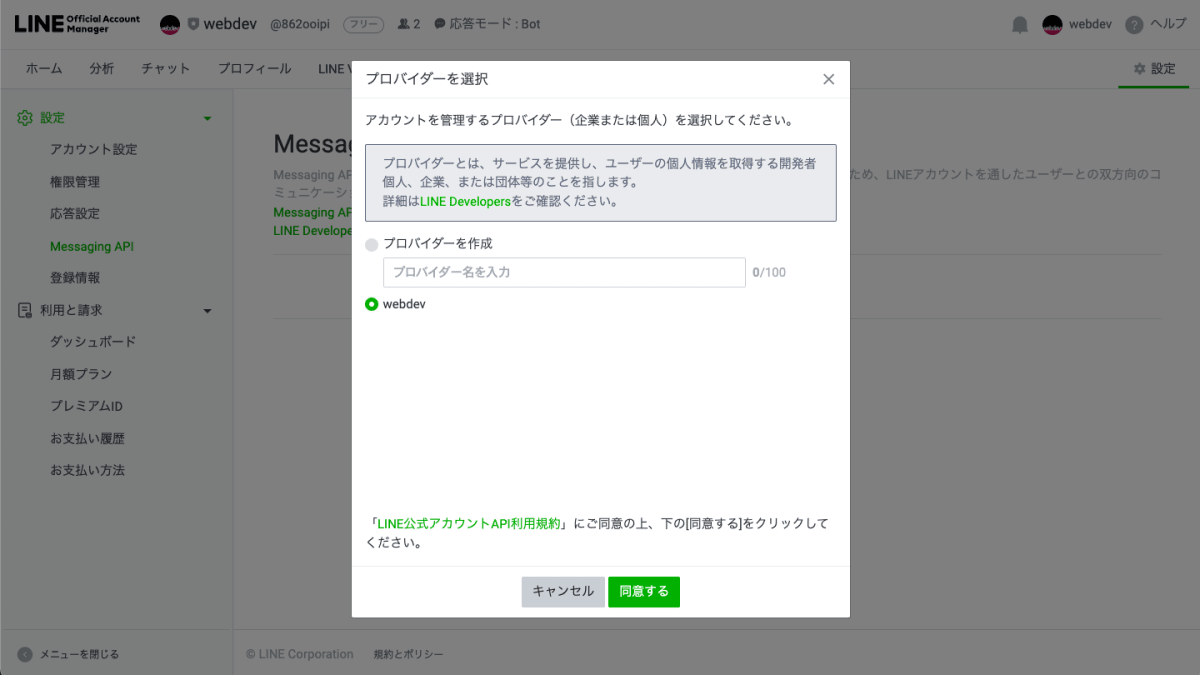Open Messaging API in the sidebar

click(x=92, y=246)
